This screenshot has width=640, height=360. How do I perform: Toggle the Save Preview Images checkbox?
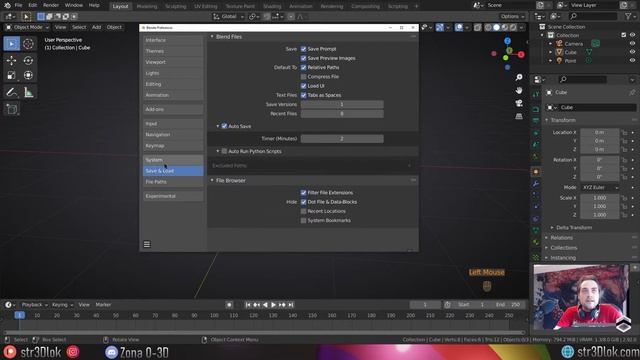[x=303, y=58]
